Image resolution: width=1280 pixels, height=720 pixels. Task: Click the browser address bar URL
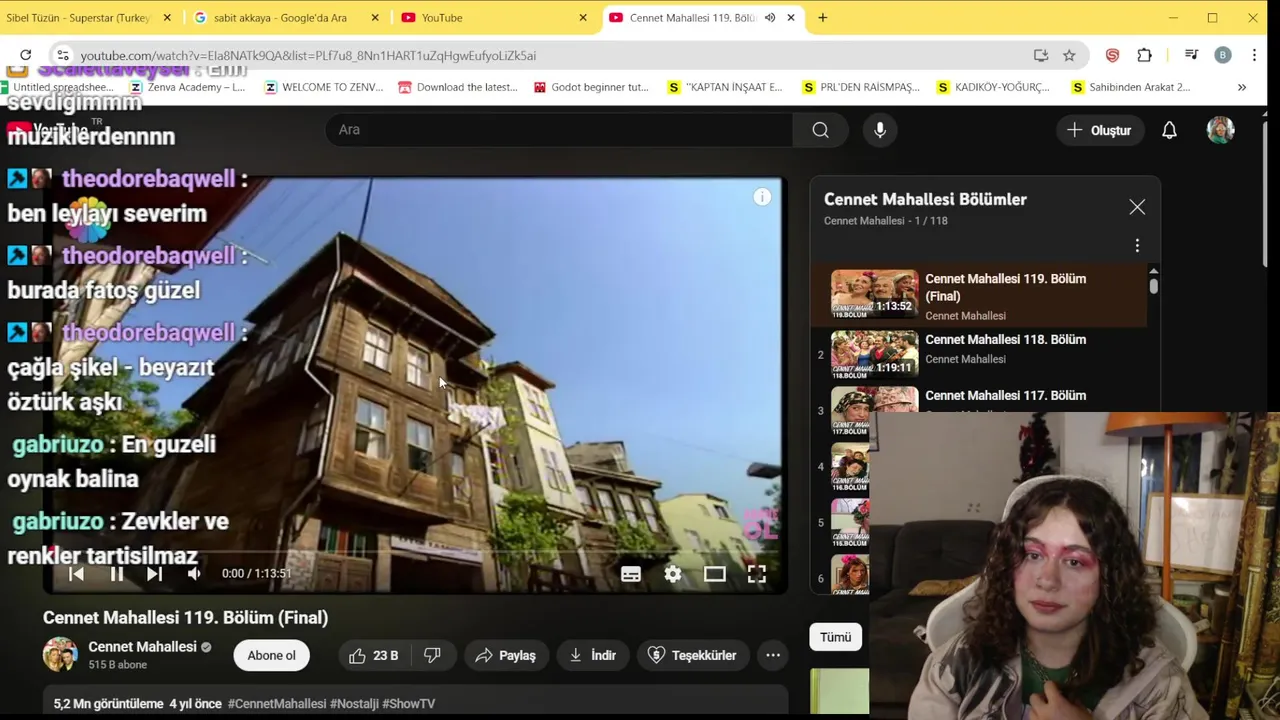(x=308, y=56)
